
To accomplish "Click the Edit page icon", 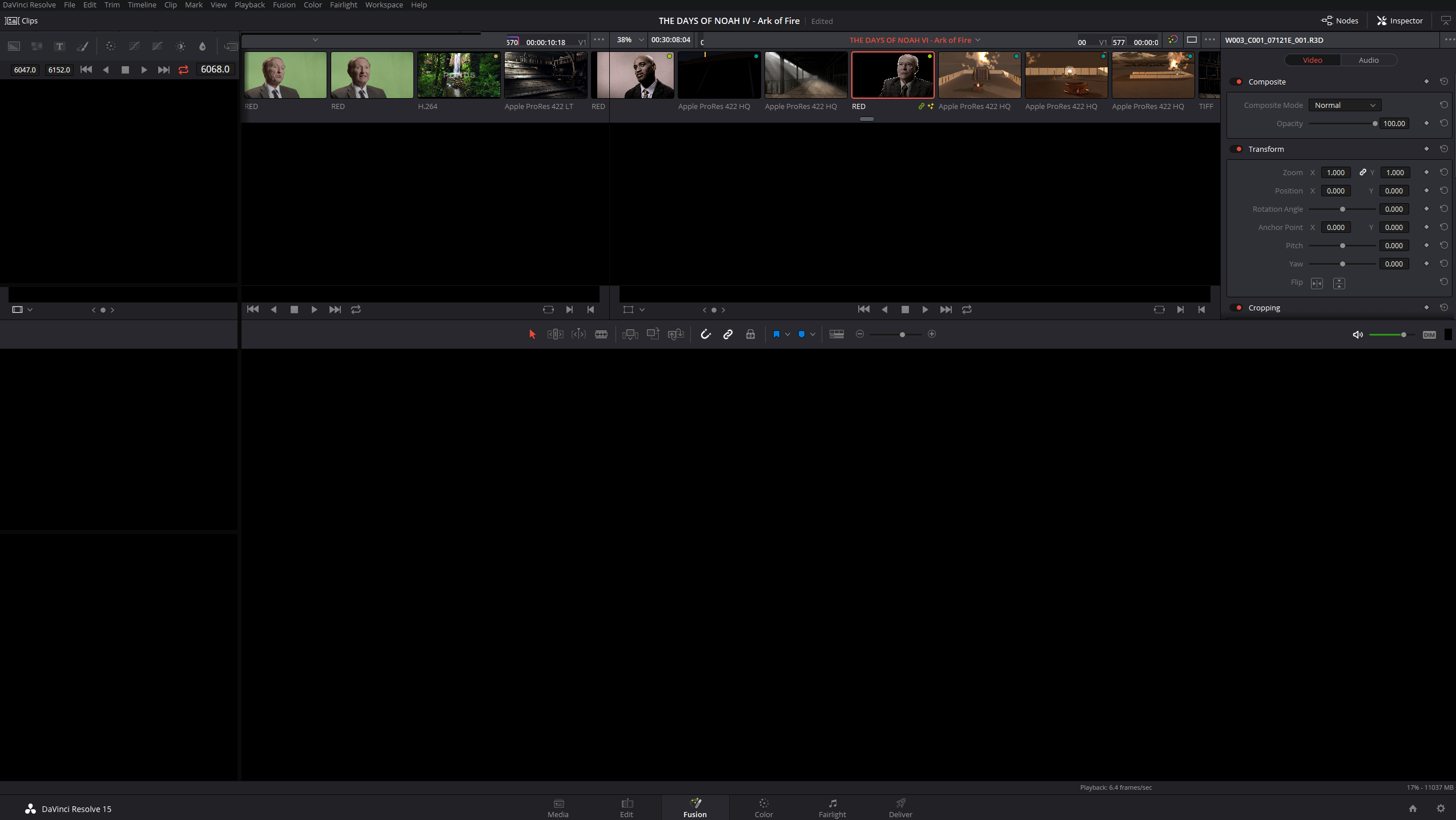I will pyautogui.click(x=627, y=806).
